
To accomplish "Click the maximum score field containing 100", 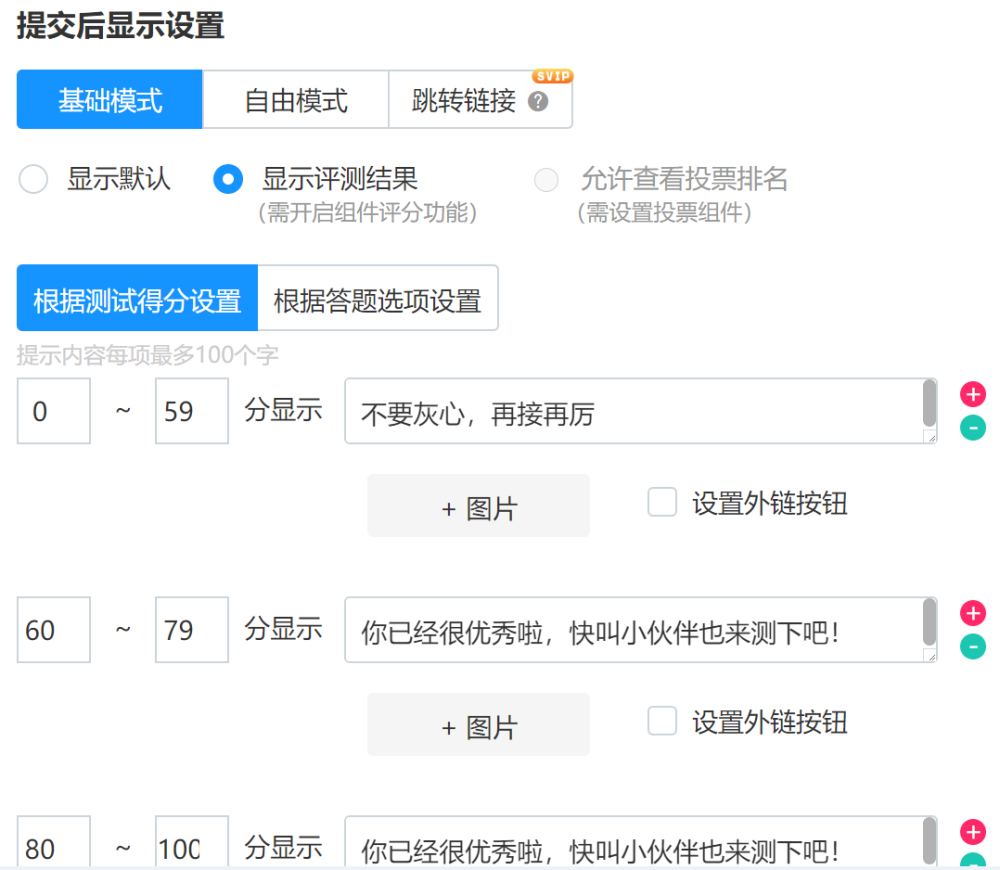I will (x=192, y=842).
